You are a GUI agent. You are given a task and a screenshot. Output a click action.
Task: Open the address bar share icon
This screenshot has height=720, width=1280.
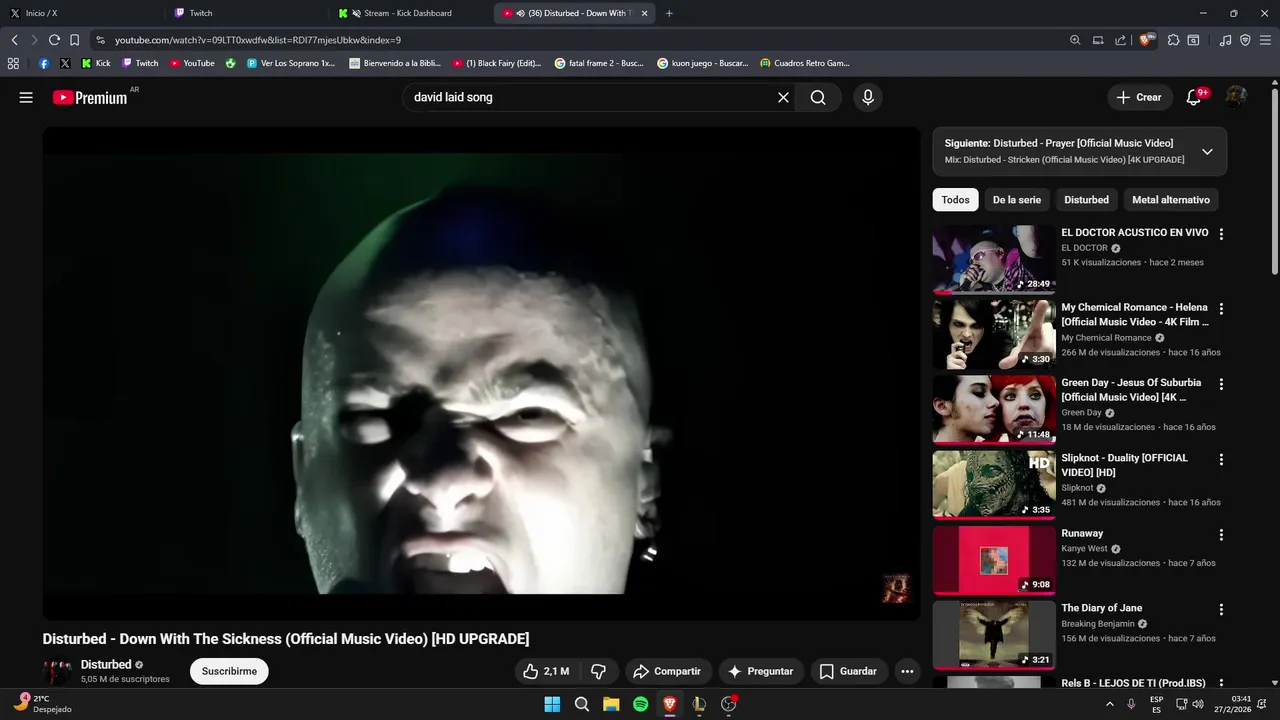point(1120,40)
